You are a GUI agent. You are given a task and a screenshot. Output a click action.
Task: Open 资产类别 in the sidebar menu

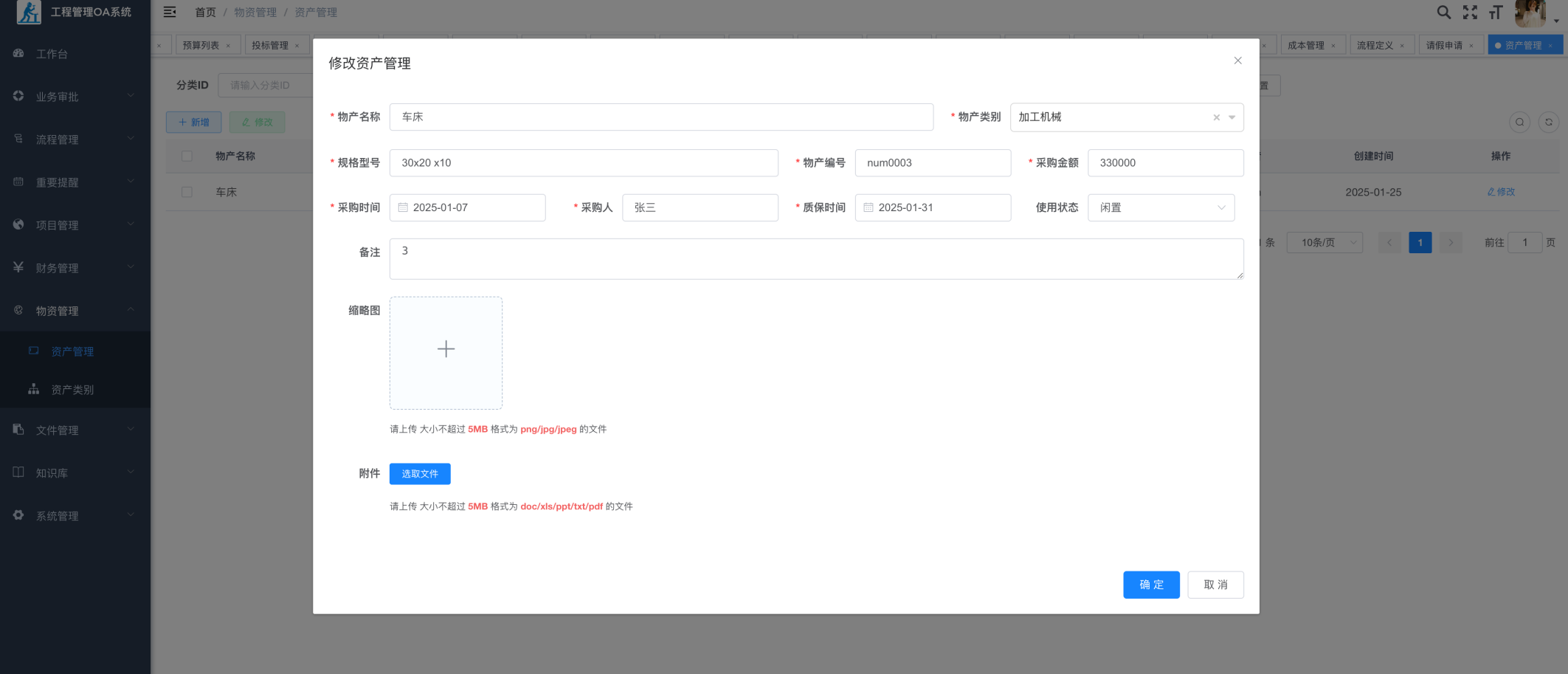(72, 390)
